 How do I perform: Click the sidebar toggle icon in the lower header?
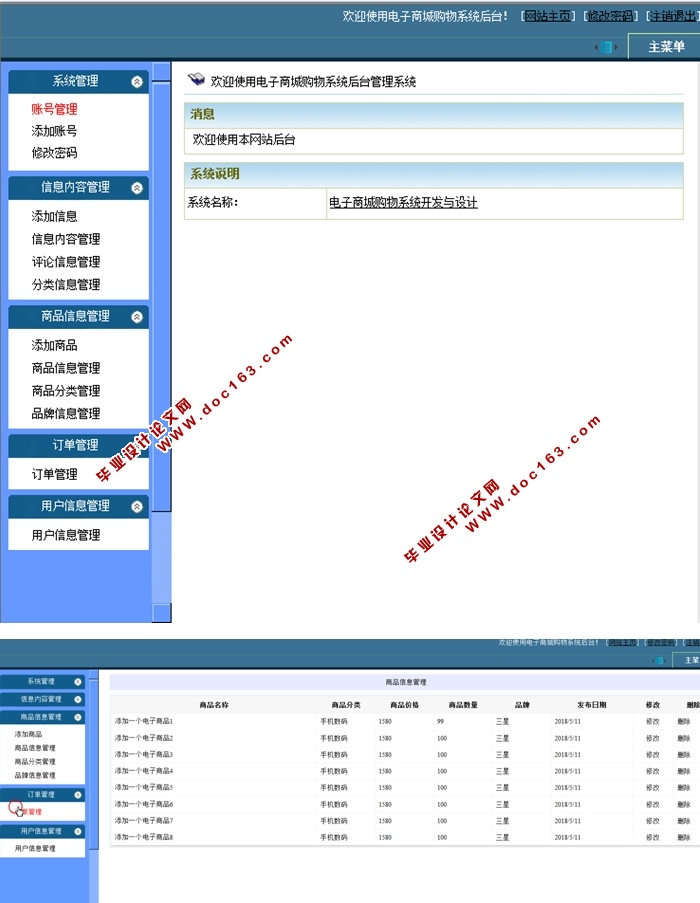tap(659, 660)
